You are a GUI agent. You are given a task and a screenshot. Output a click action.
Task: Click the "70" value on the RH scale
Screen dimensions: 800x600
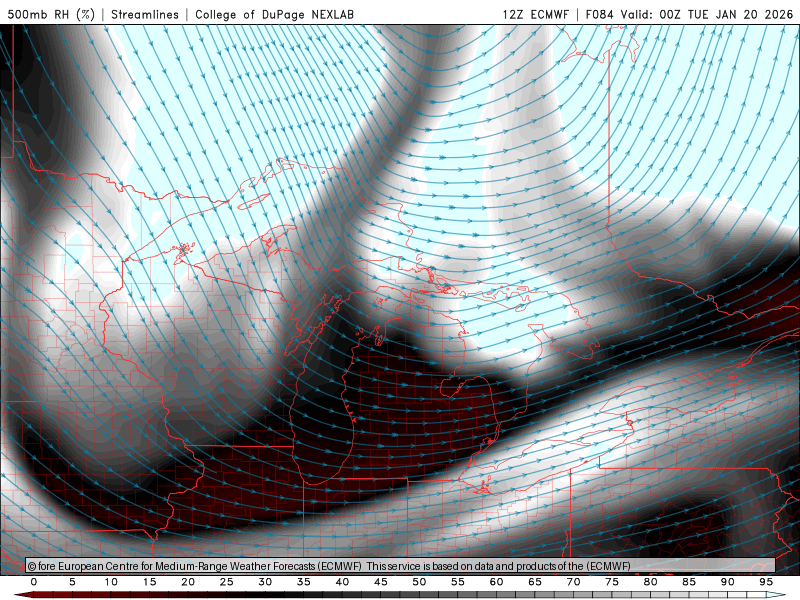[573, 582]
